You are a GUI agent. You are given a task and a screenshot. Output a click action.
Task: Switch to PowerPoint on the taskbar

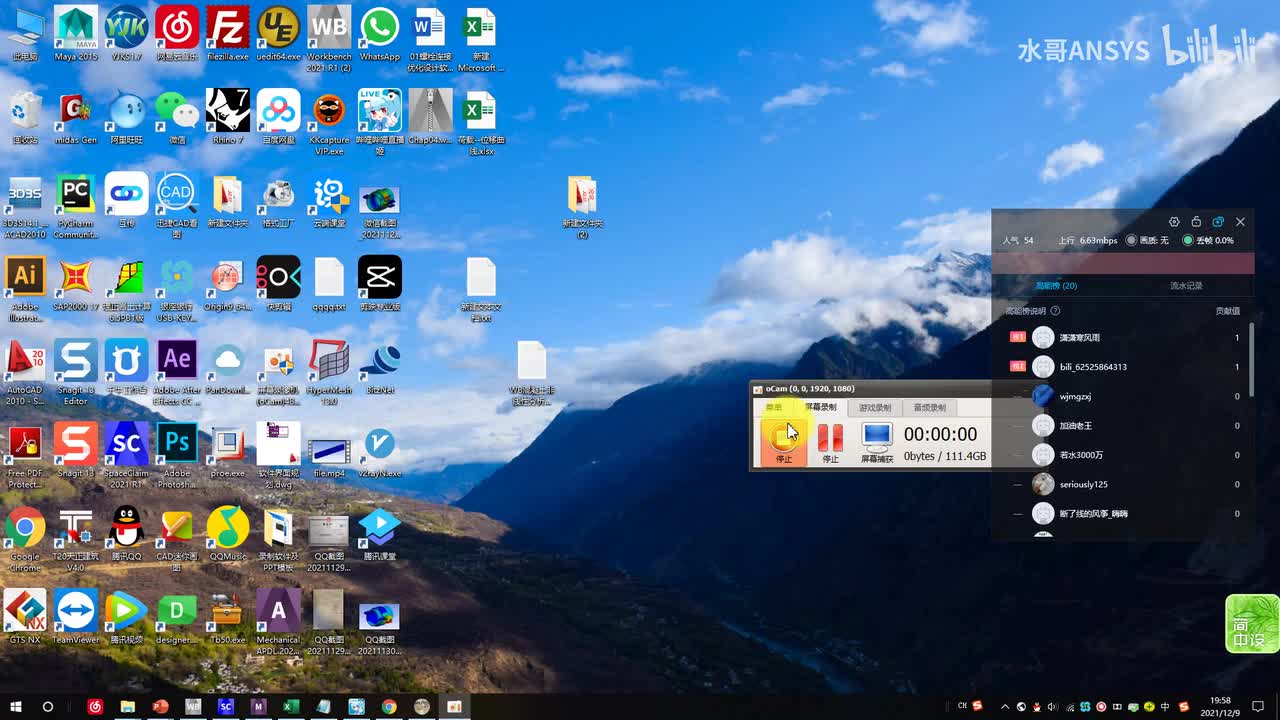pyautogui.click(x=160, y=707)
